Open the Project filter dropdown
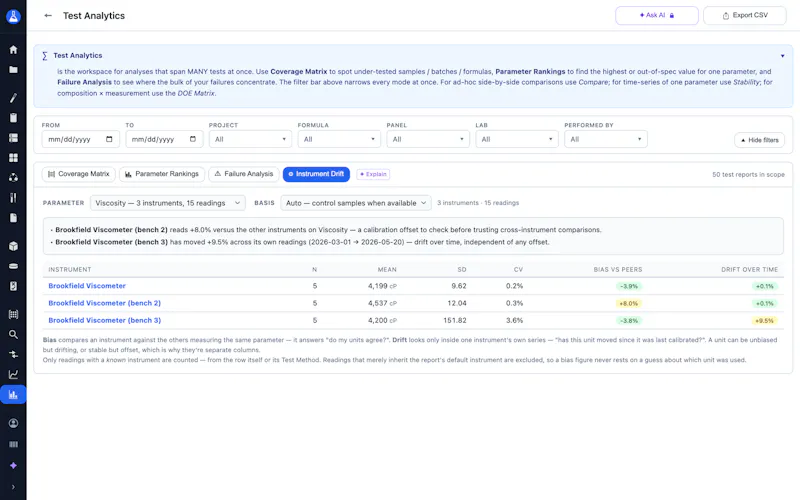 pos(250,139)
